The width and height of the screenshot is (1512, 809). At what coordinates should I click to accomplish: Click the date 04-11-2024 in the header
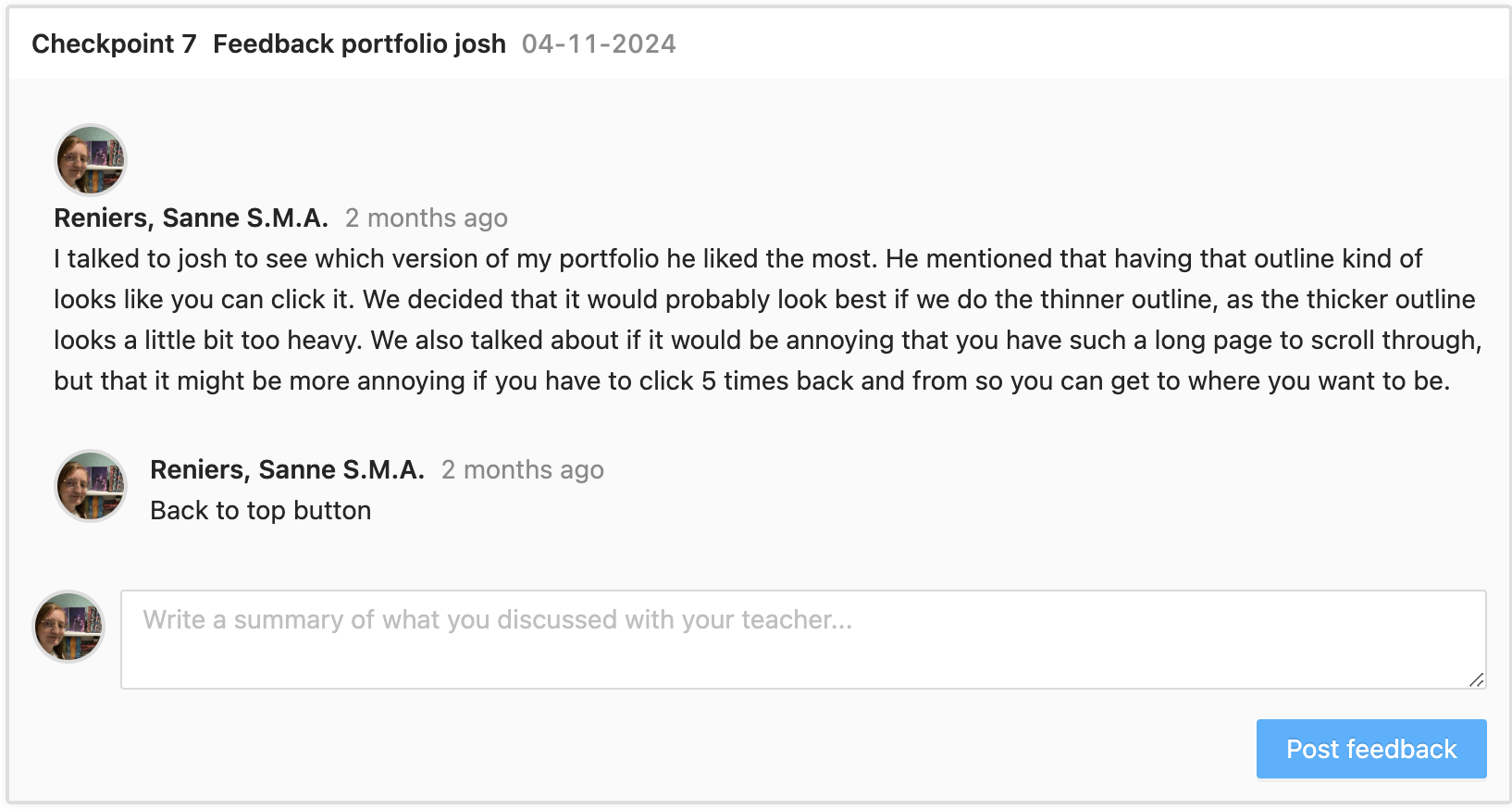click(599, 44)
